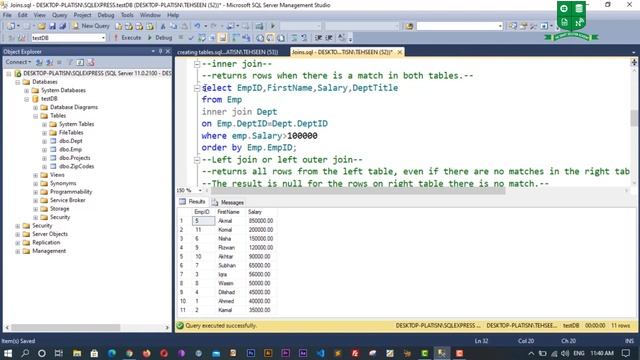Switch to the Results tab

(x=193, y=202)
